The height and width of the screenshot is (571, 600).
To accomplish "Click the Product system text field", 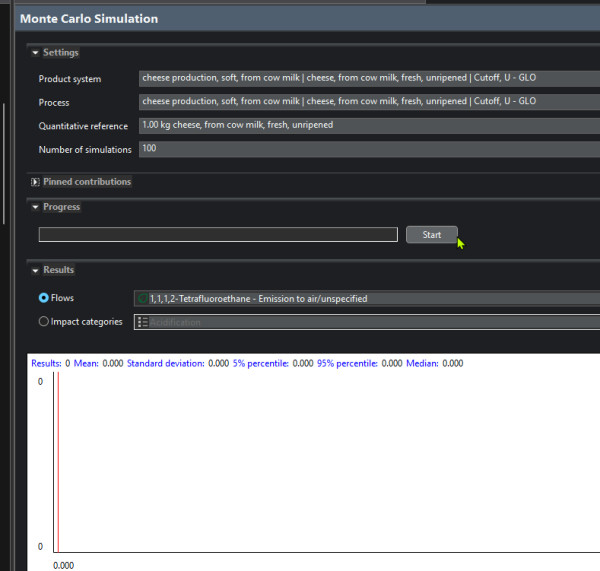I will (366, 78).
